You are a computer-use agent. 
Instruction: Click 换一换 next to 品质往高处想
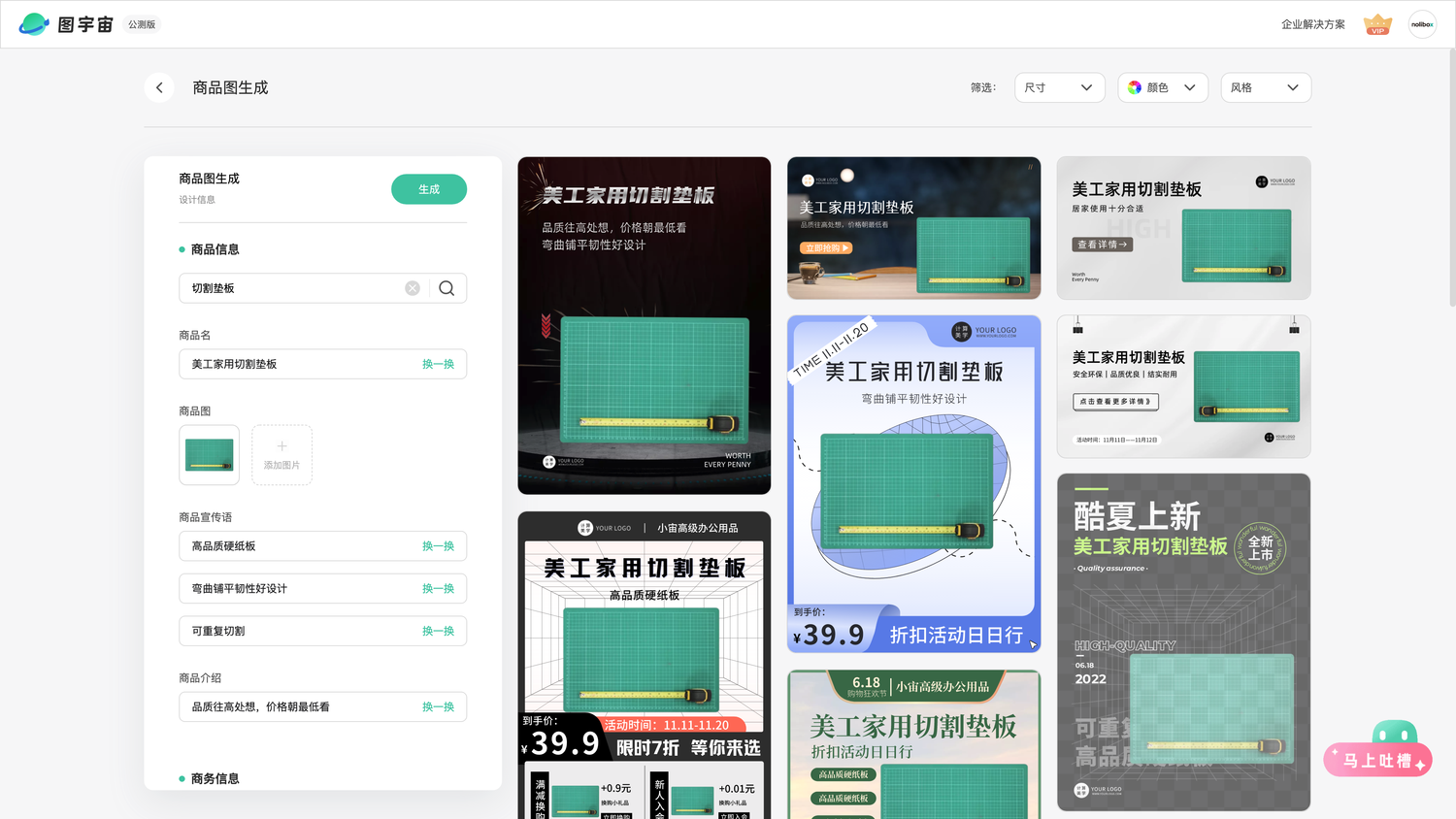[438, 706]
